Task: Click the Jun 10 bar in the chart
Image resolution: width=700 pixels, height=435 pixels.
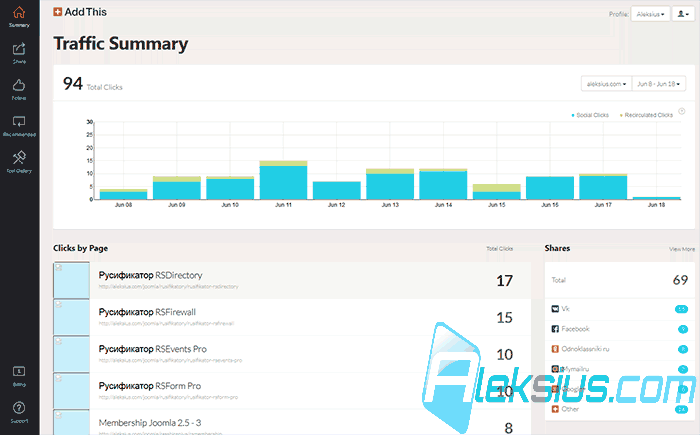Action: point(230,188)
